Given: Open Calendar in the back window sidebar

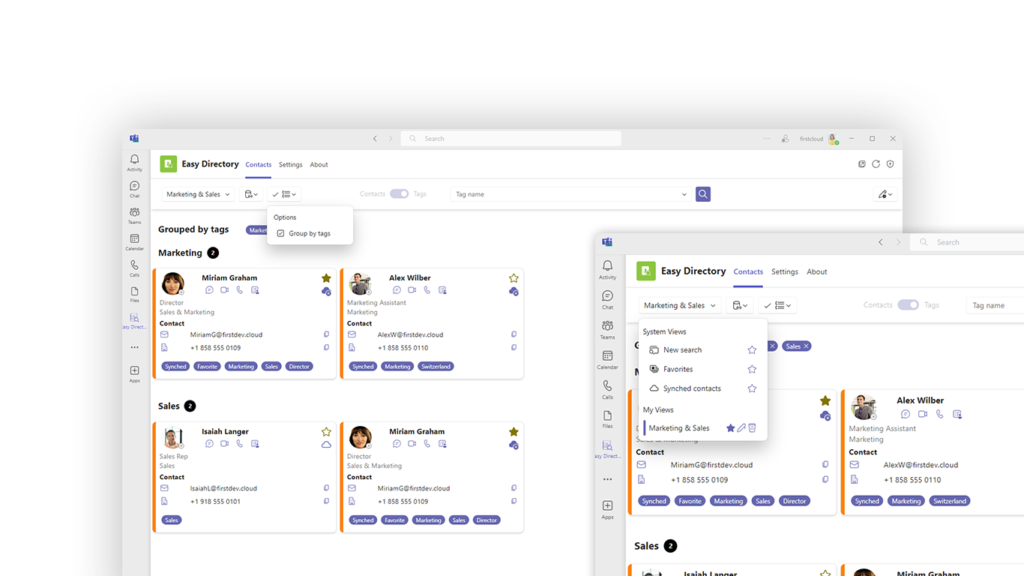Looking at the screenshot, I should point(135,242).
